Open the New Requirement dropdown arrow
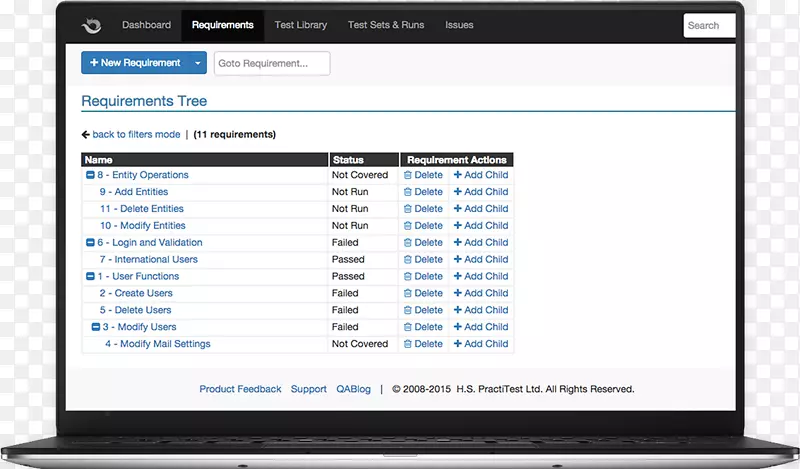Image resolution: width=800 pixels, height=469 pixels. (x=197, y=63)
